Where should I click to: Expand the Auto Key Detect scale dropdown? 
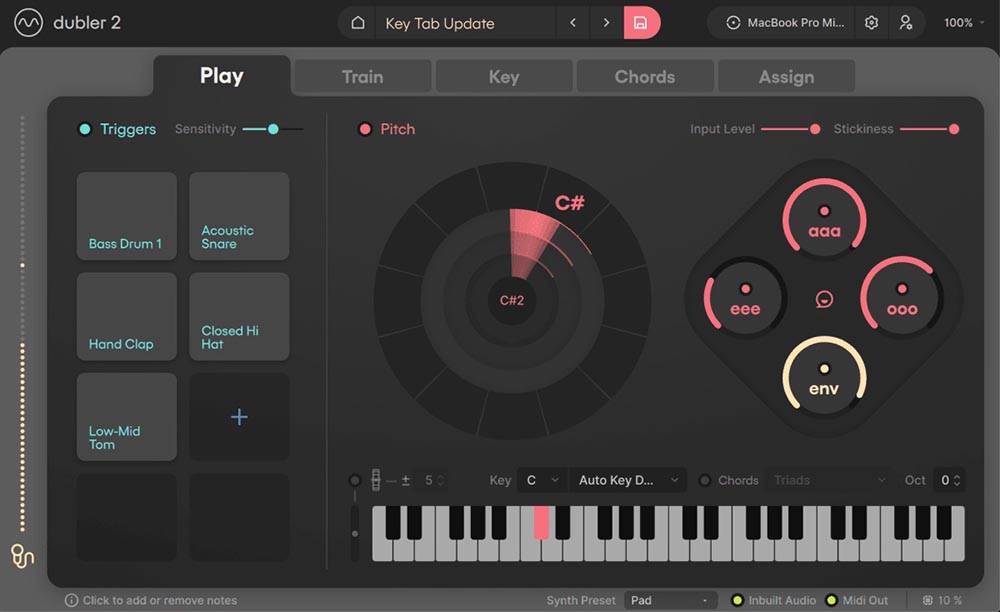628,480
